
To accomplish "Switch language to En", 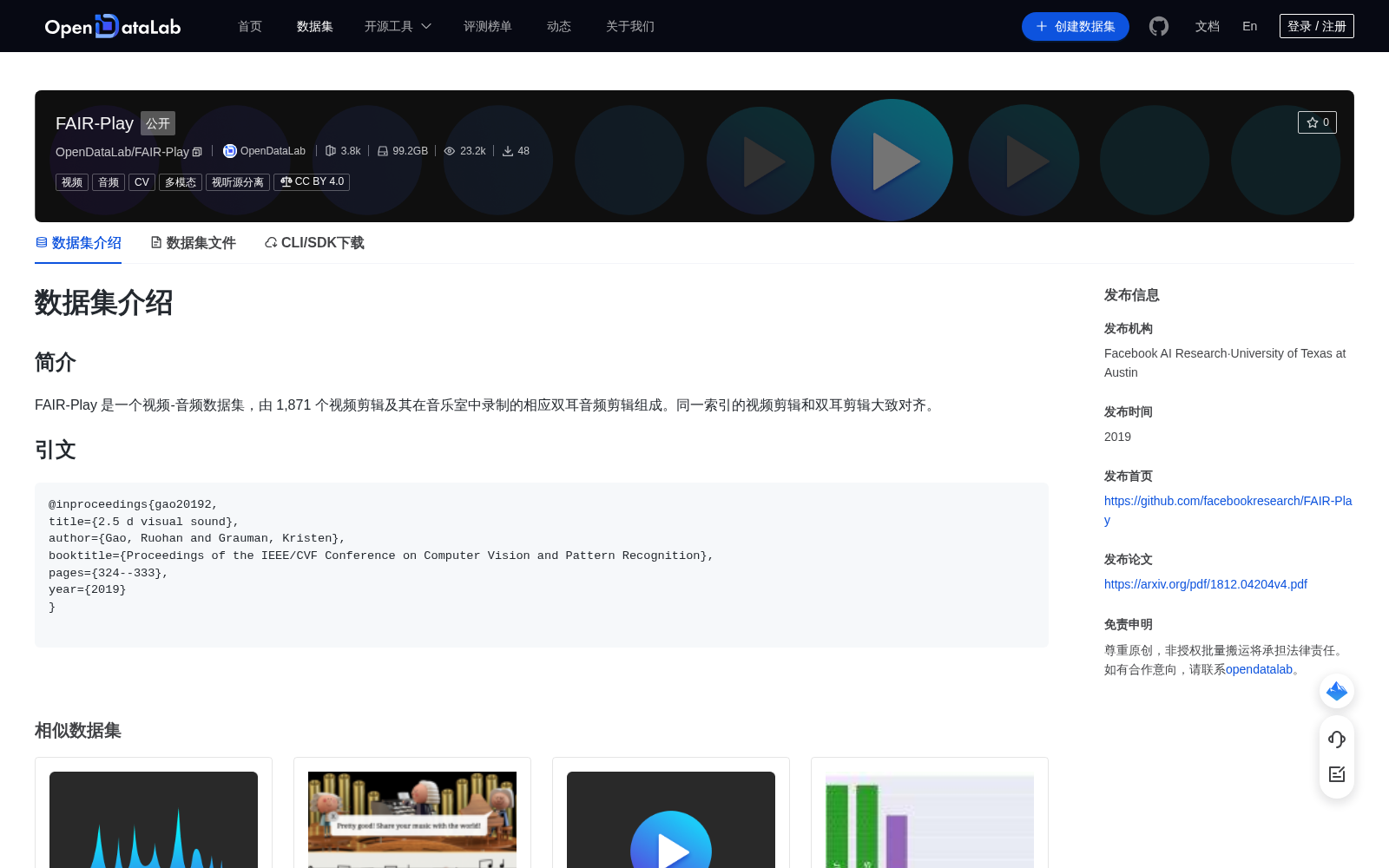I will 1250,26.
